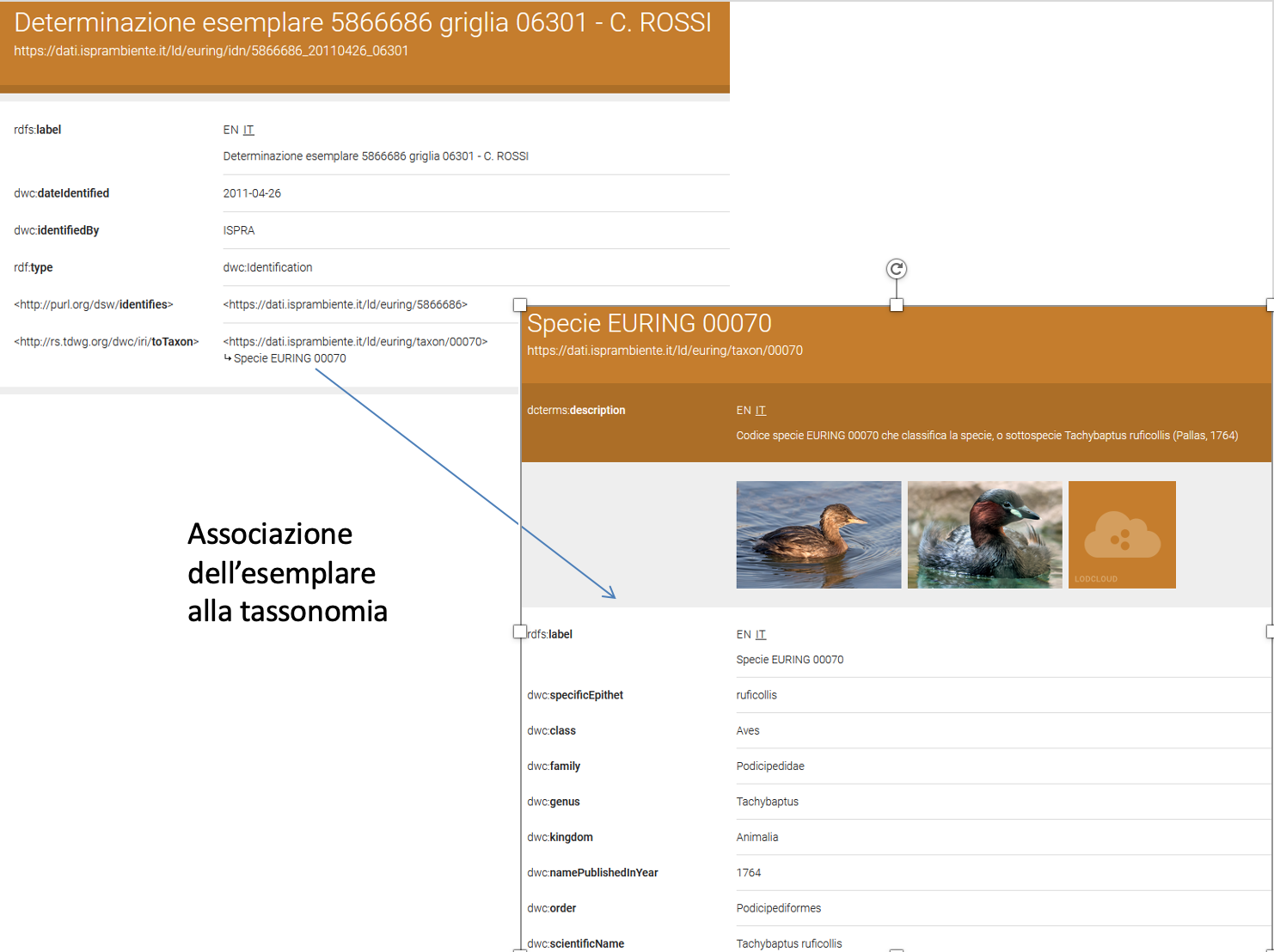Switch to EN language in Determinazione rdfs:label row
The image size is (1274, 952).
(x=230, y=130)
